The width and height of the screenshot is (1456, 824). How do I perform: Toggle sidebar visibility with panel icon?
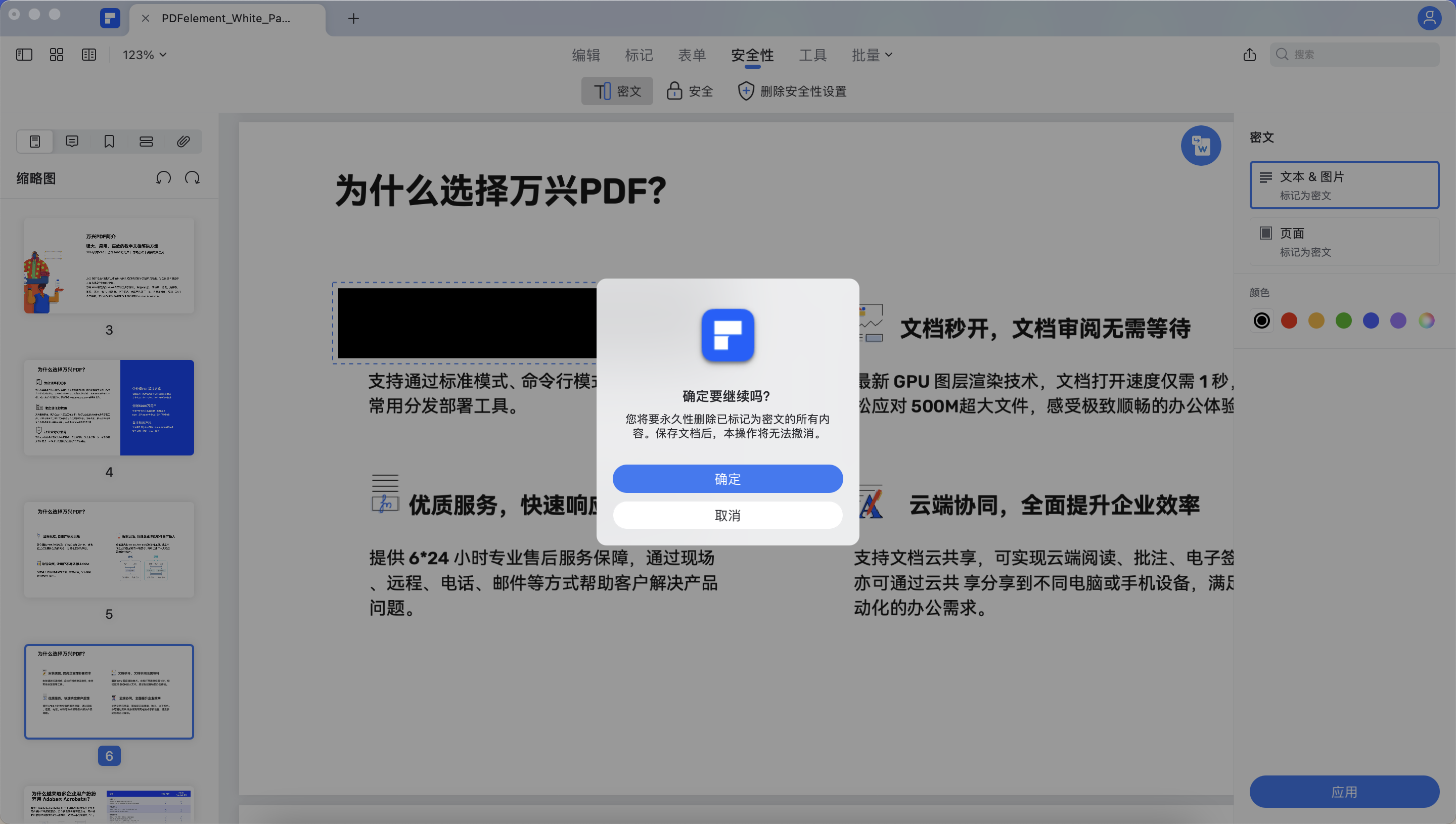point(24,54)
